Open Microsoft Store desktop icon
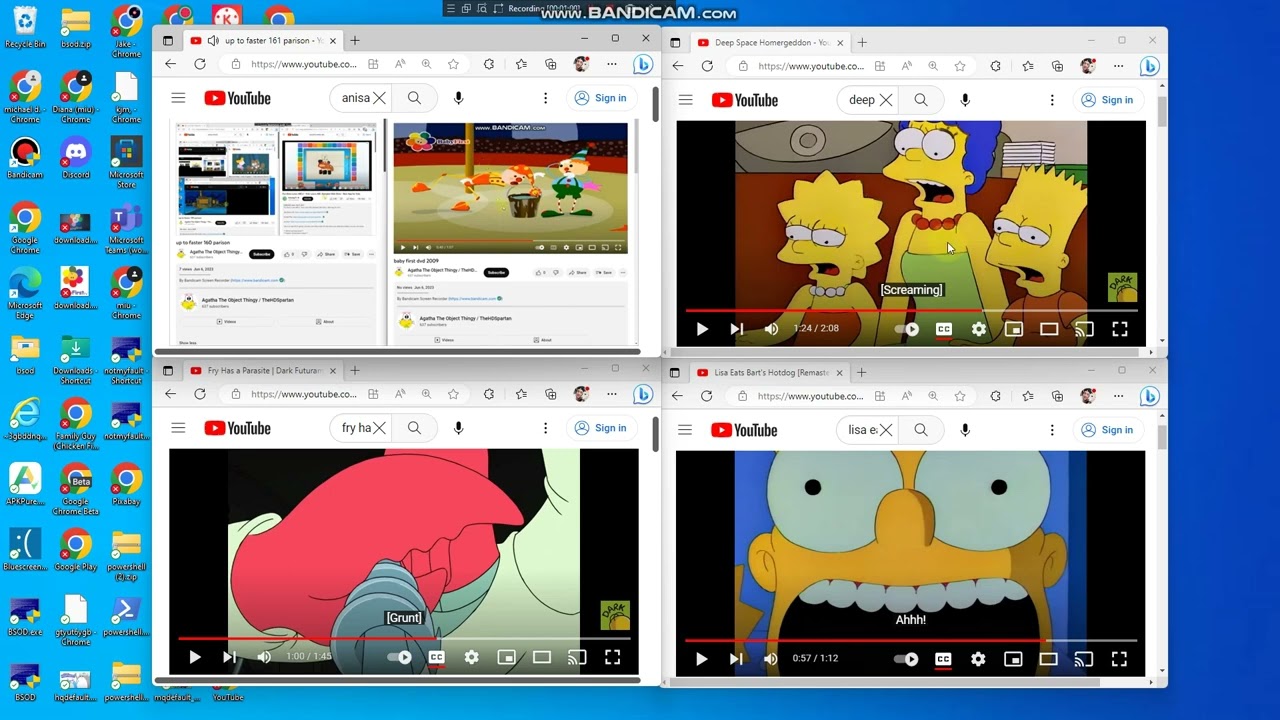 pos(126,164)
